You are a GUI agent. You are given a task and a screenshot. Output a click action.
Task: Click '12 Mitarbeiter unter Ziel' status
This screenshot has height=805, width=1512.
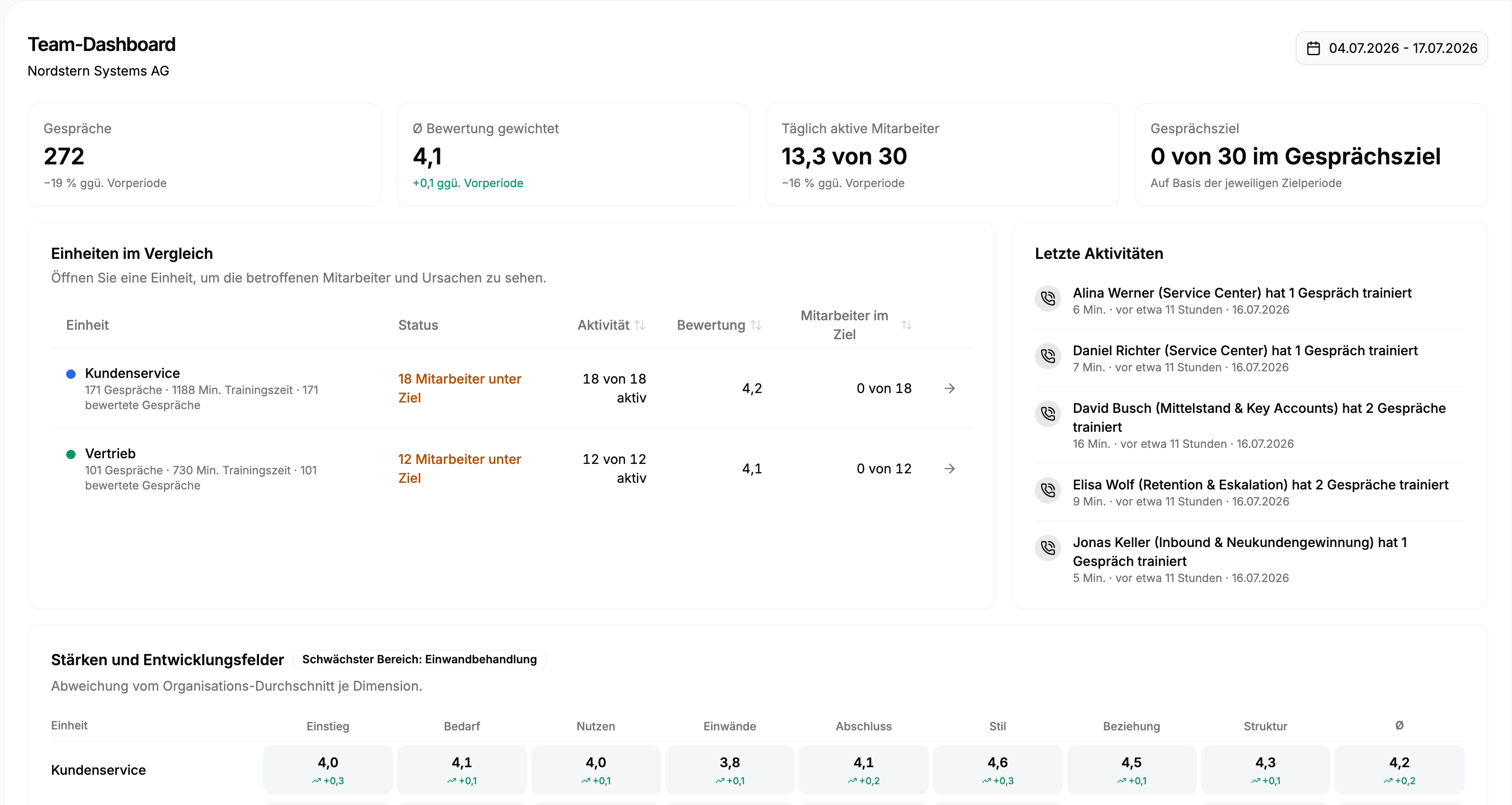tap(460, 469)
